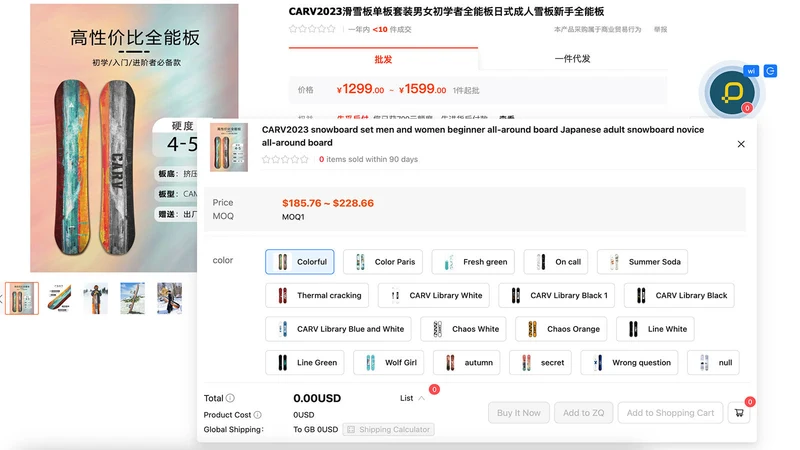Pick the Wrong question color option
Screen dimensions: 800x450
(x=630, y=363)
